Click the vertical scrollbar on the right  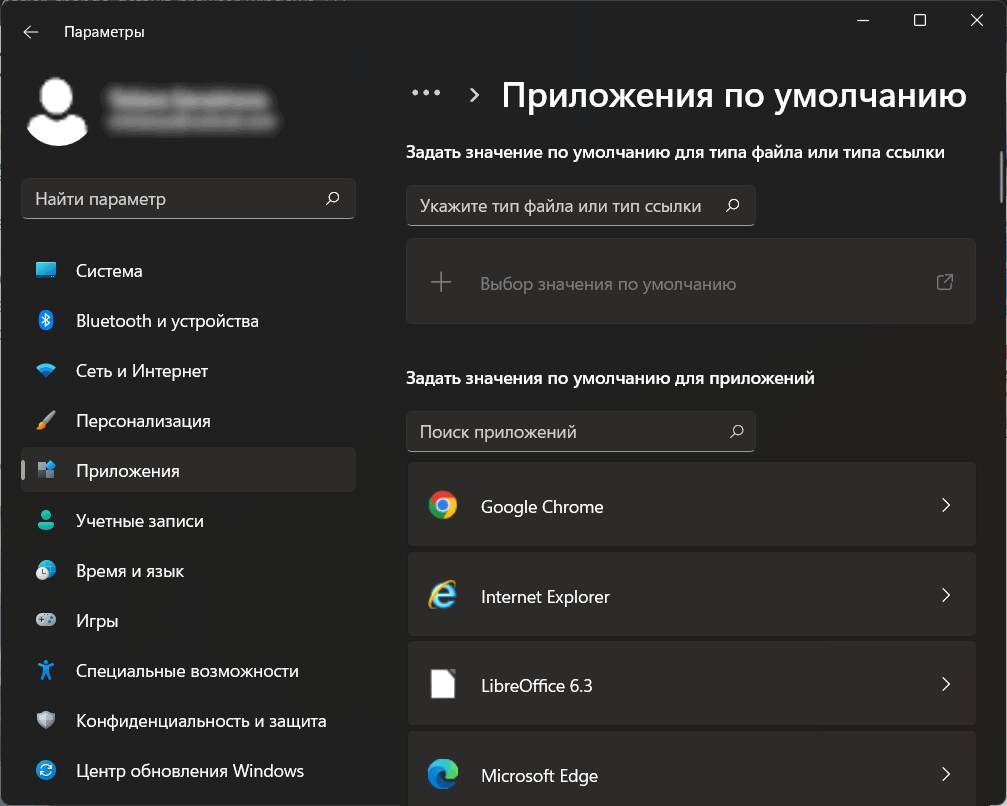(x=1001, y=179)
